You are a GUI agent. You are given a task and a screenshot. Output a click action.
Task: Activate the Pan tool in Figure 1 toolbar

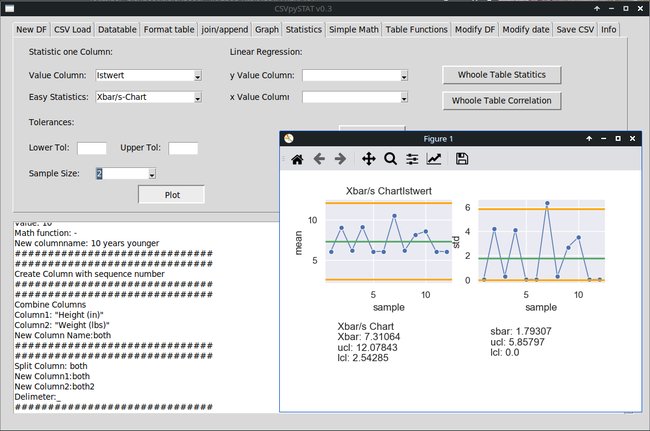[369, 159]
